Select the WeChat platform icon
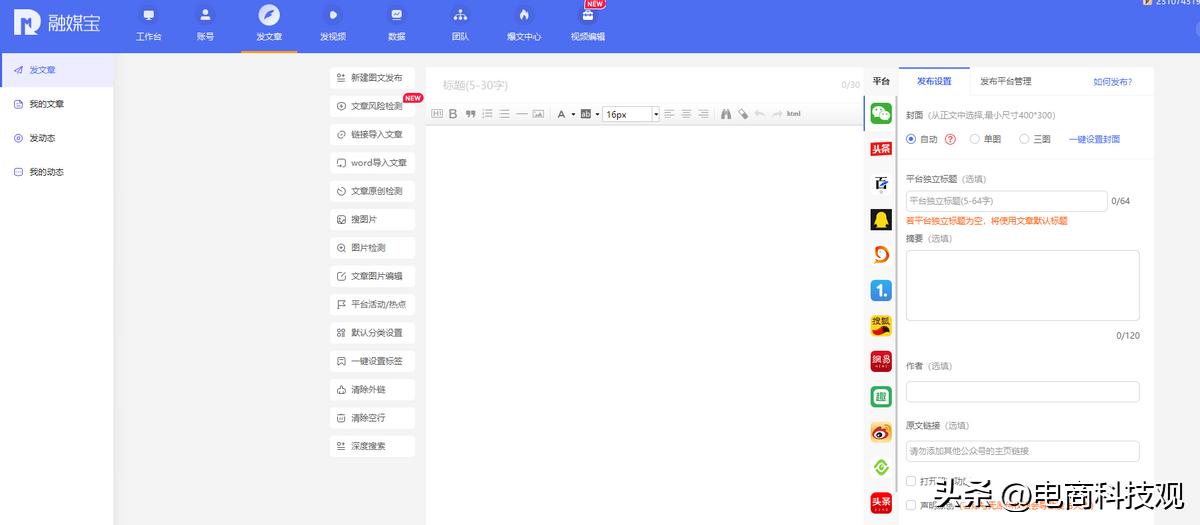The image size is (1200, 525). pyautogui.click(x=881, y=113)
